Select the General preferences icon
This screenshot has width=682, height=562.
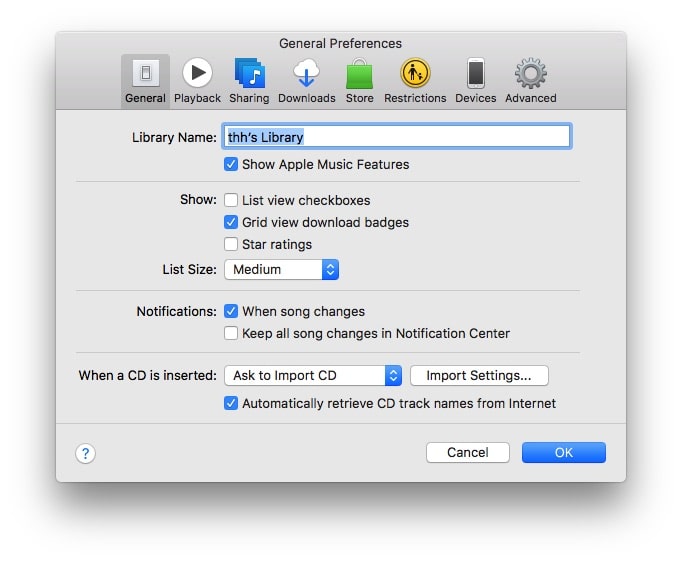tap(145, 74)
